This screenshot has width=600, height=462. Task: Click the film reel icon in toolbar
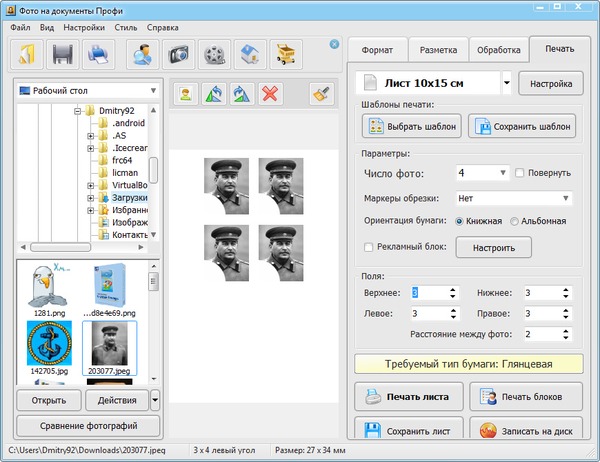pyautogui.click(x=215, y=54)
